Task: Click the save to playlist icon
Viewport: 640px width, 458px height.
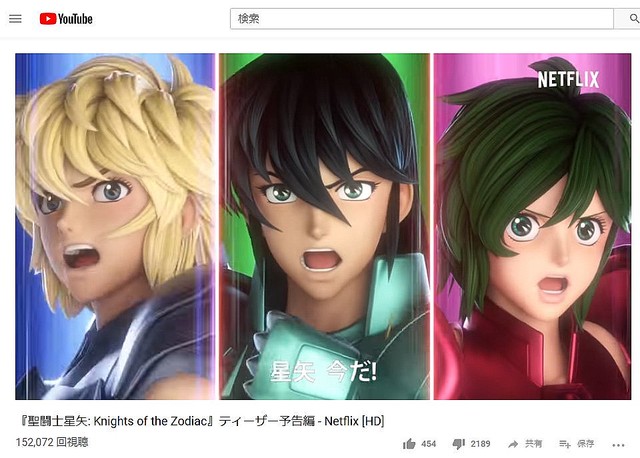Action: [x=565, y=444]
